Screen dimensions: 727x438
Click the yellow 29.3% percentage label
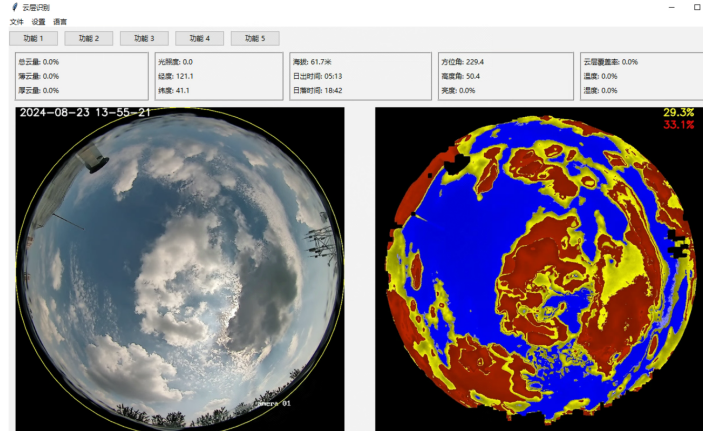pos(678,113)
